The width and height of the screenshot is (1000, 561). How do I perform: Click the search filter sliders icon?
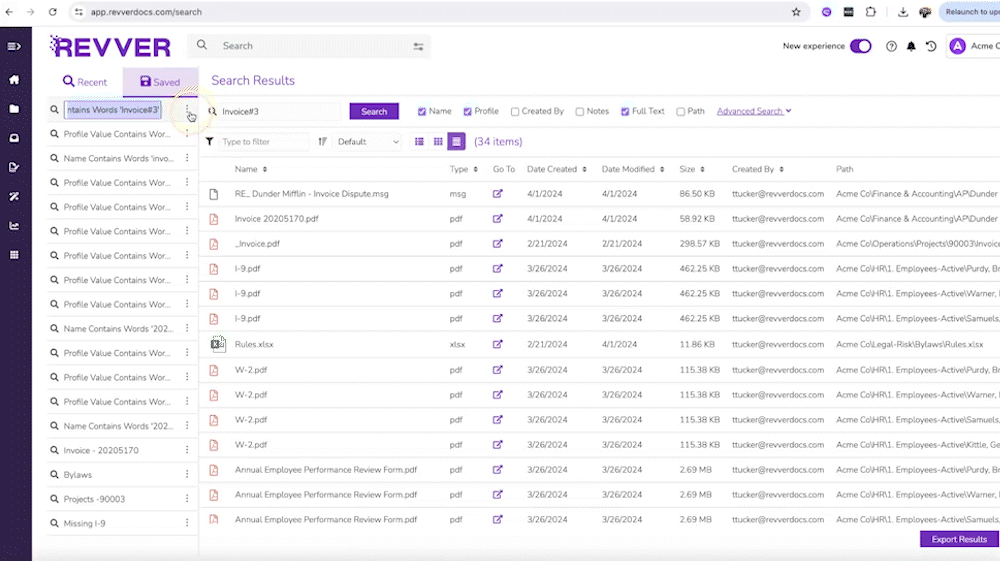tap(418, 47)
